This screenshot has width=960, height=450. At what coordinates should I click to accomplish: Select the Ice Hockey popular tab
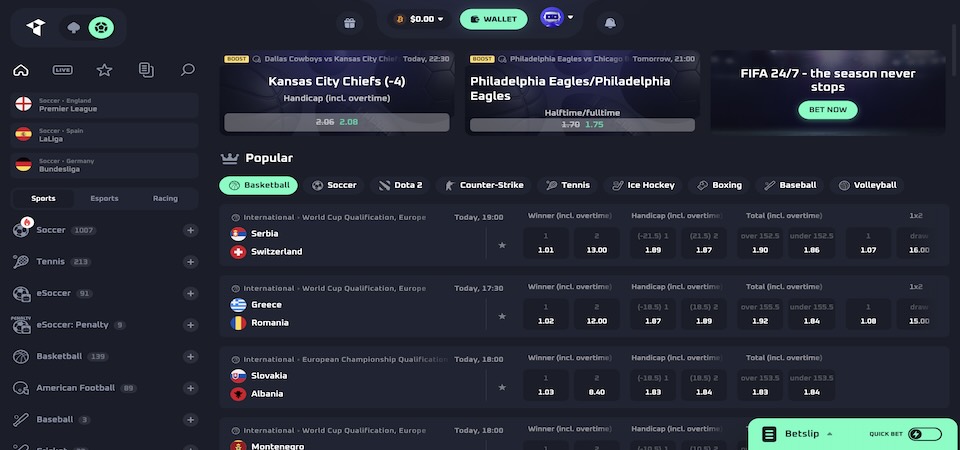coord(643,185)
